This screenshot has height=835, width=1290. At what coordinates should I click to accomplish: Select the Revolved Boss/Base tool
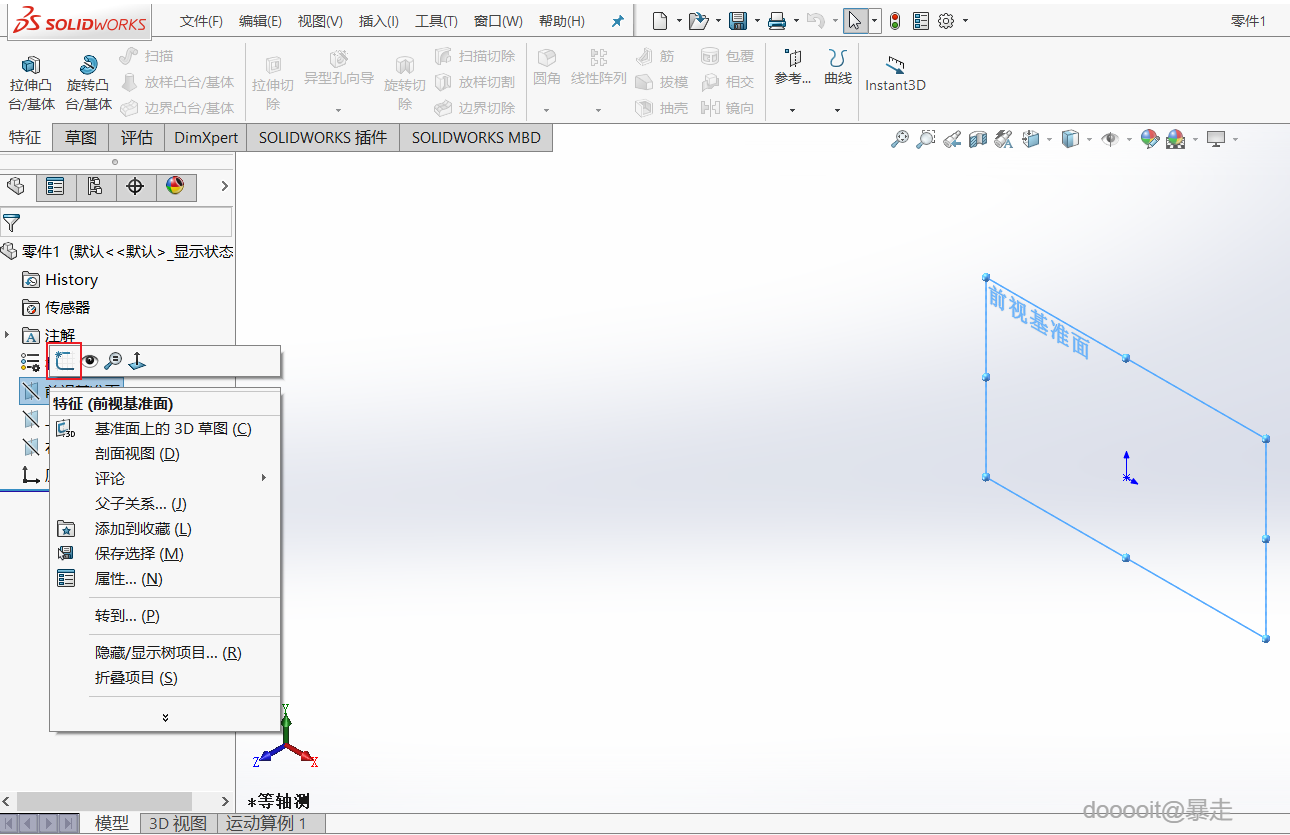coord(88,82)
